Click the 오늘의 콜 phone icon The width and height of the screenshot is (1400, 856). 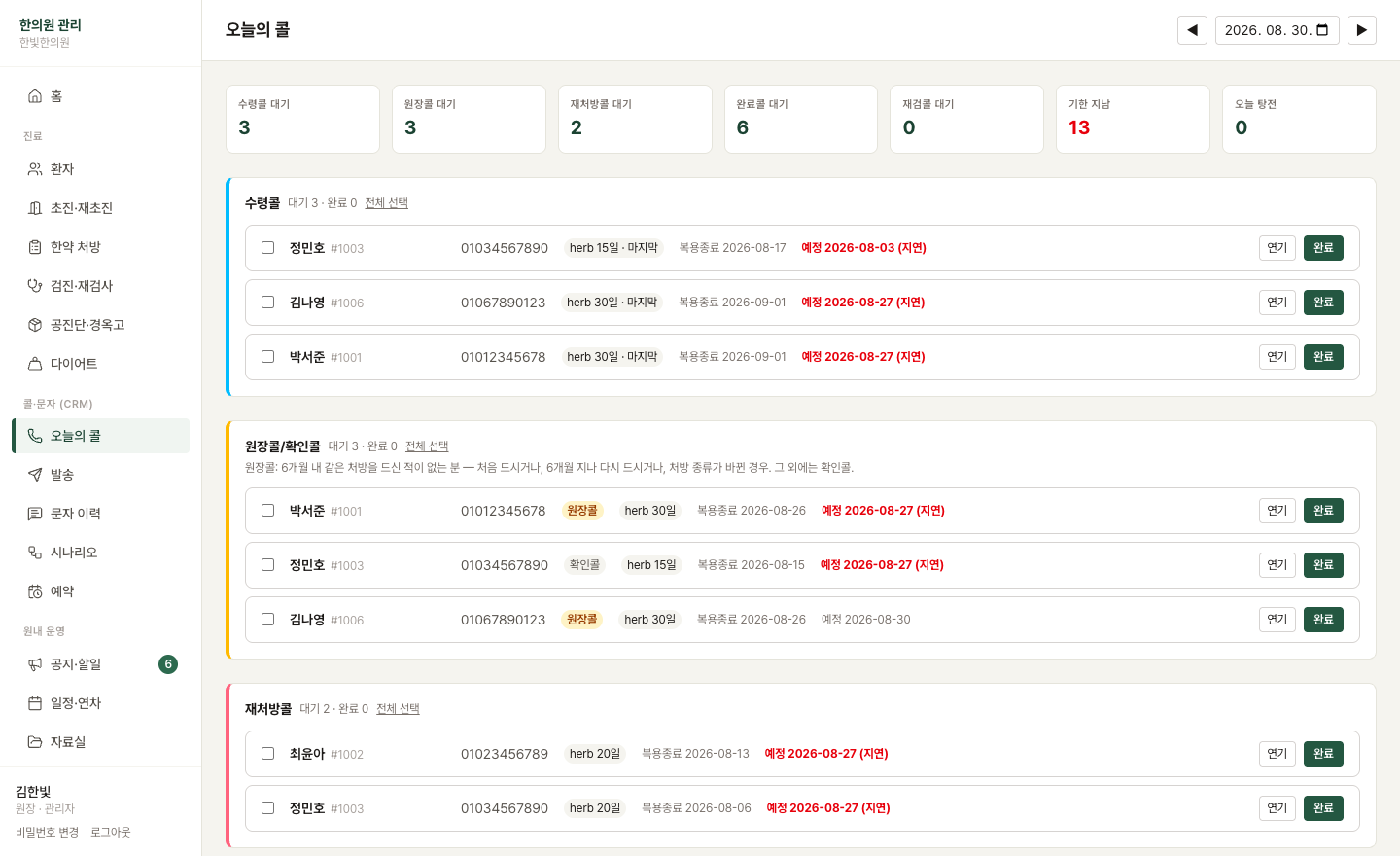[x=35, y=436]
